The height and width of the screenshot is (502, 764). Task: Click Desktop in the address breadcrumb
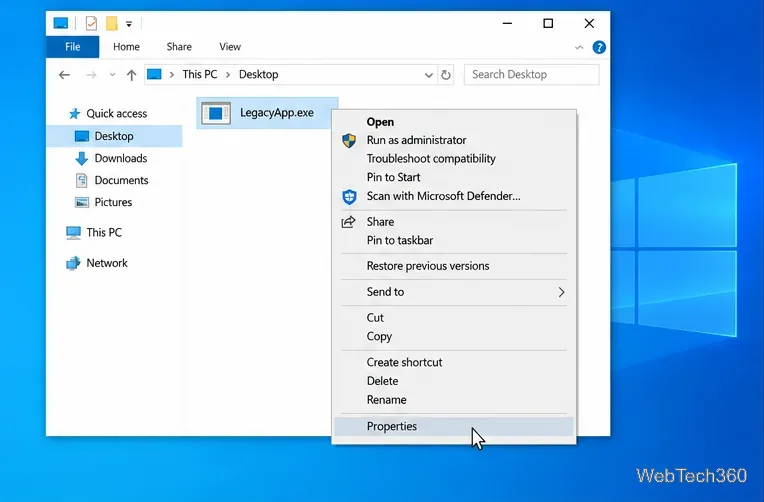pos(258,74)
